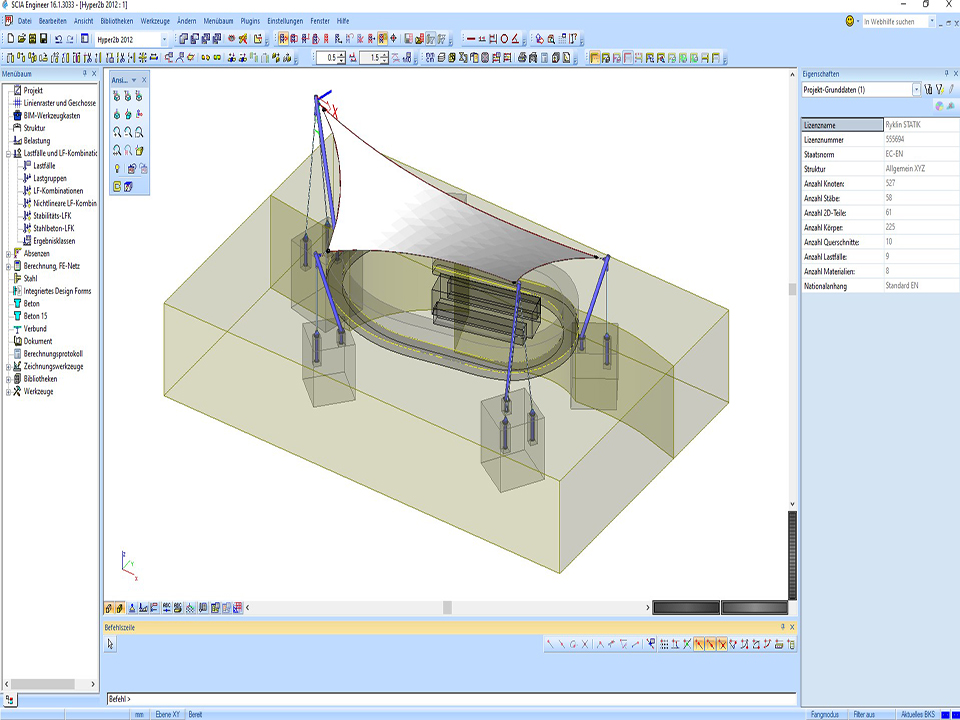Image resolution: width=960 pixels, height=720 pixels.
Task: Expand the Berechnung, FE-Netz tree node
Action: click(x=8, y=266)
